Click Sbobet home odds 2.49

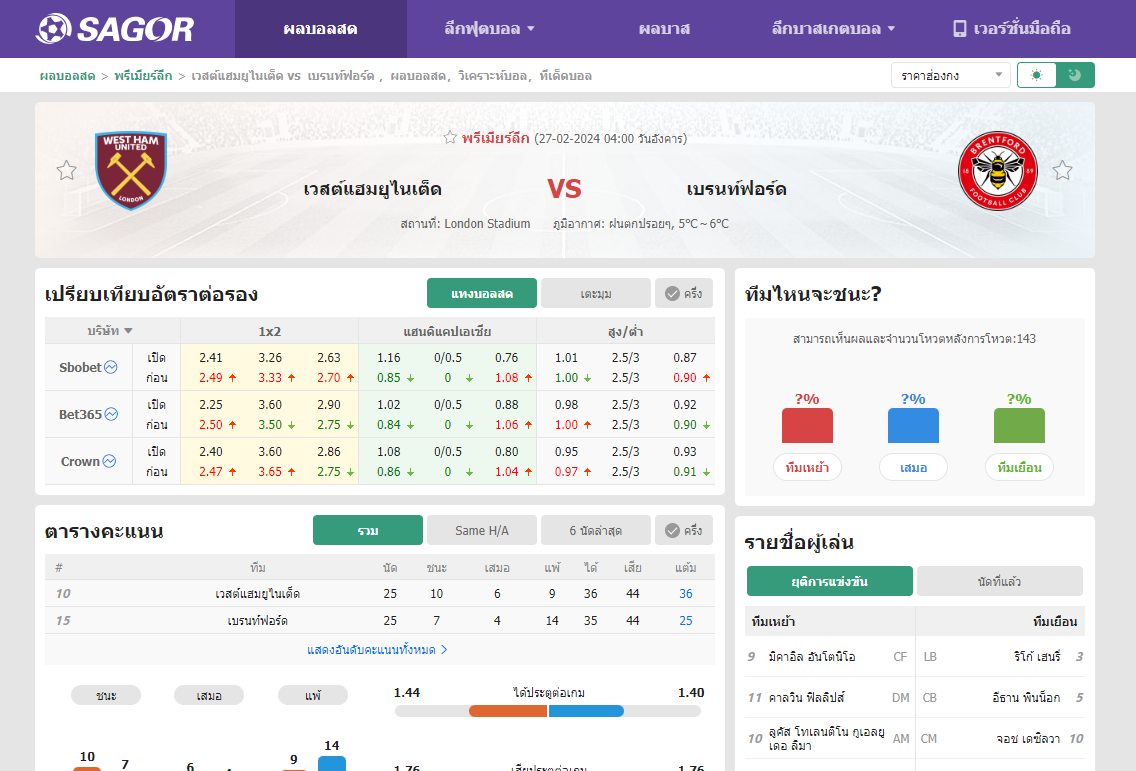(211, 378)
